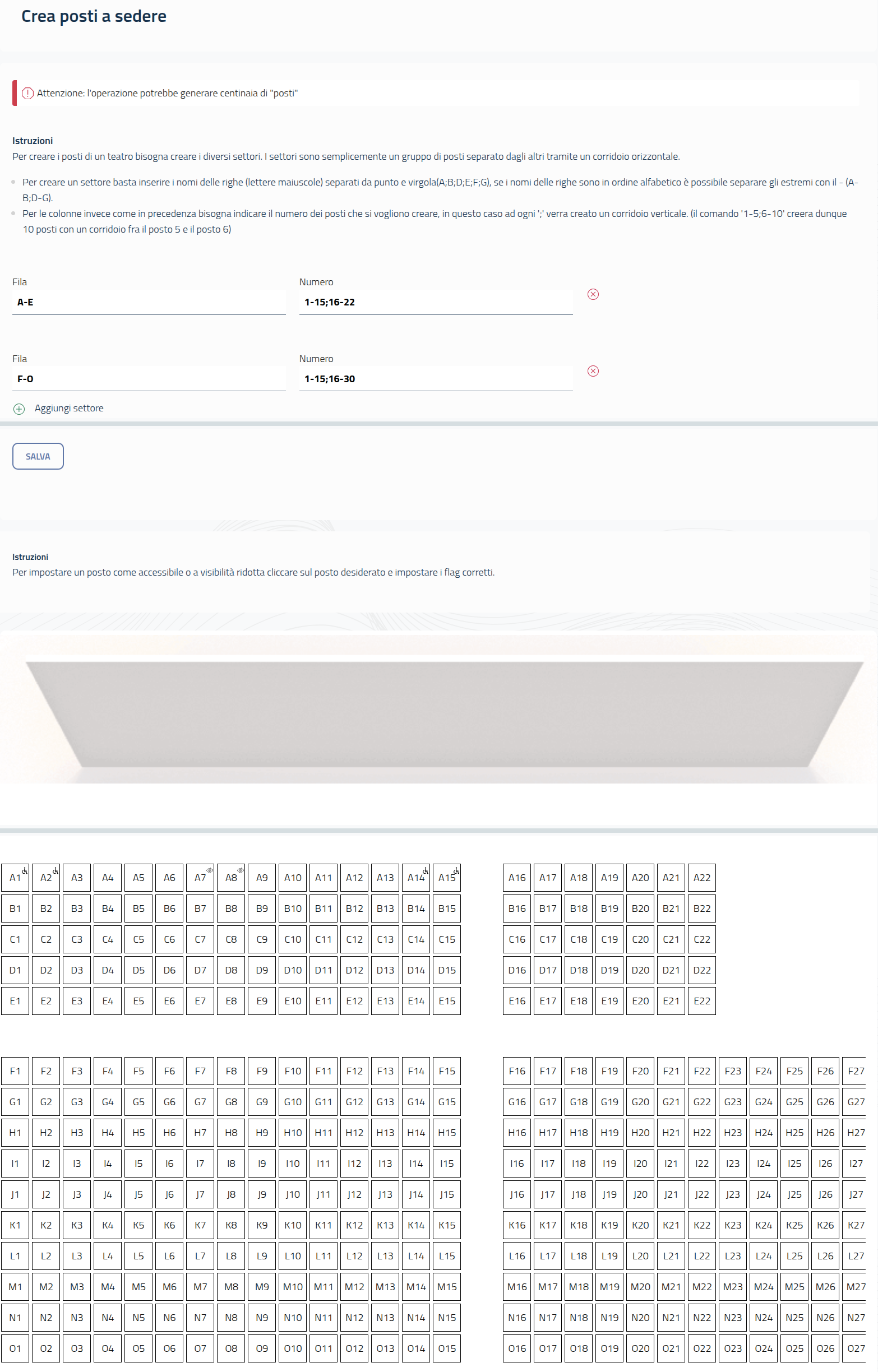Select reduced-visibility seat A8
The width and height of the screenshot is (878, 1372).
point(231,878)
